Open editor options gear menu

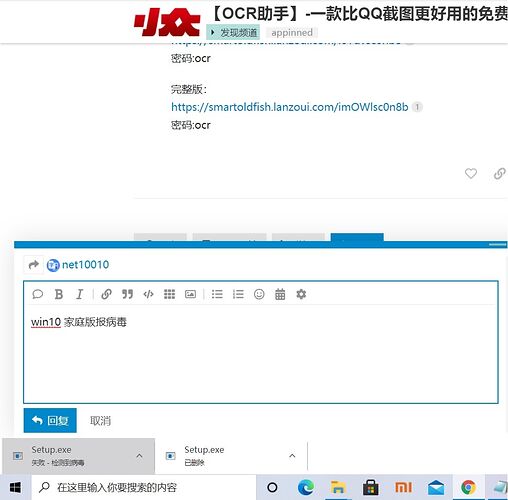click(x=301, y=294)
